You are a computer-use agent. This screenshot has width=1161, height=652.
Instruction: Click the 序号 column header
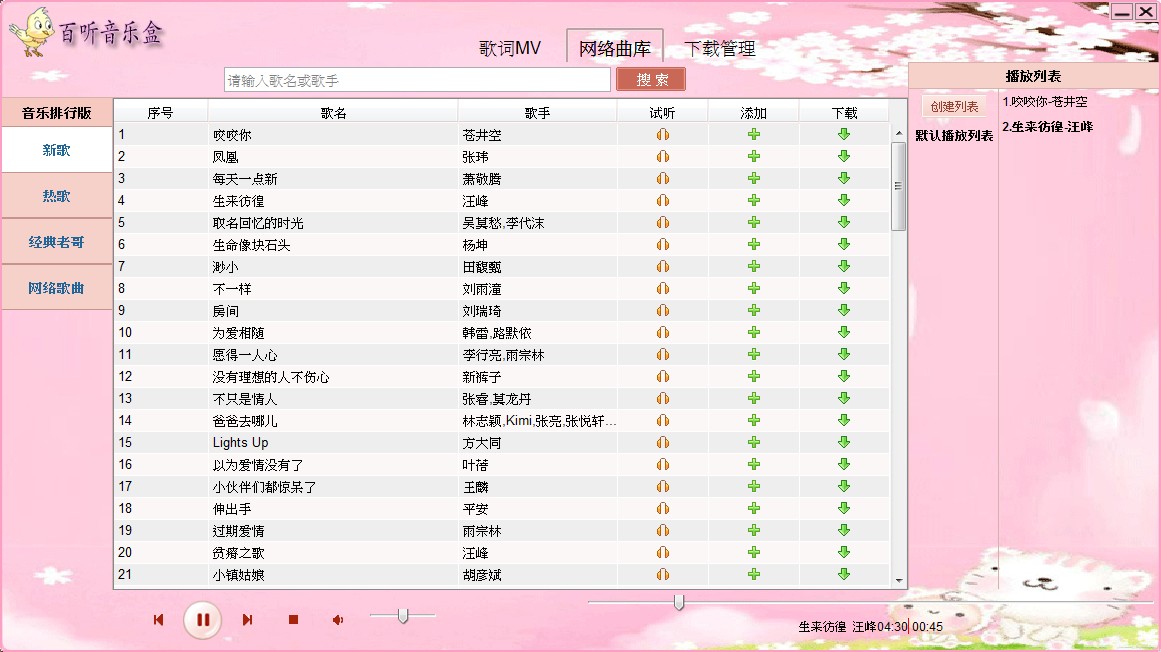[x=160, y=112]
